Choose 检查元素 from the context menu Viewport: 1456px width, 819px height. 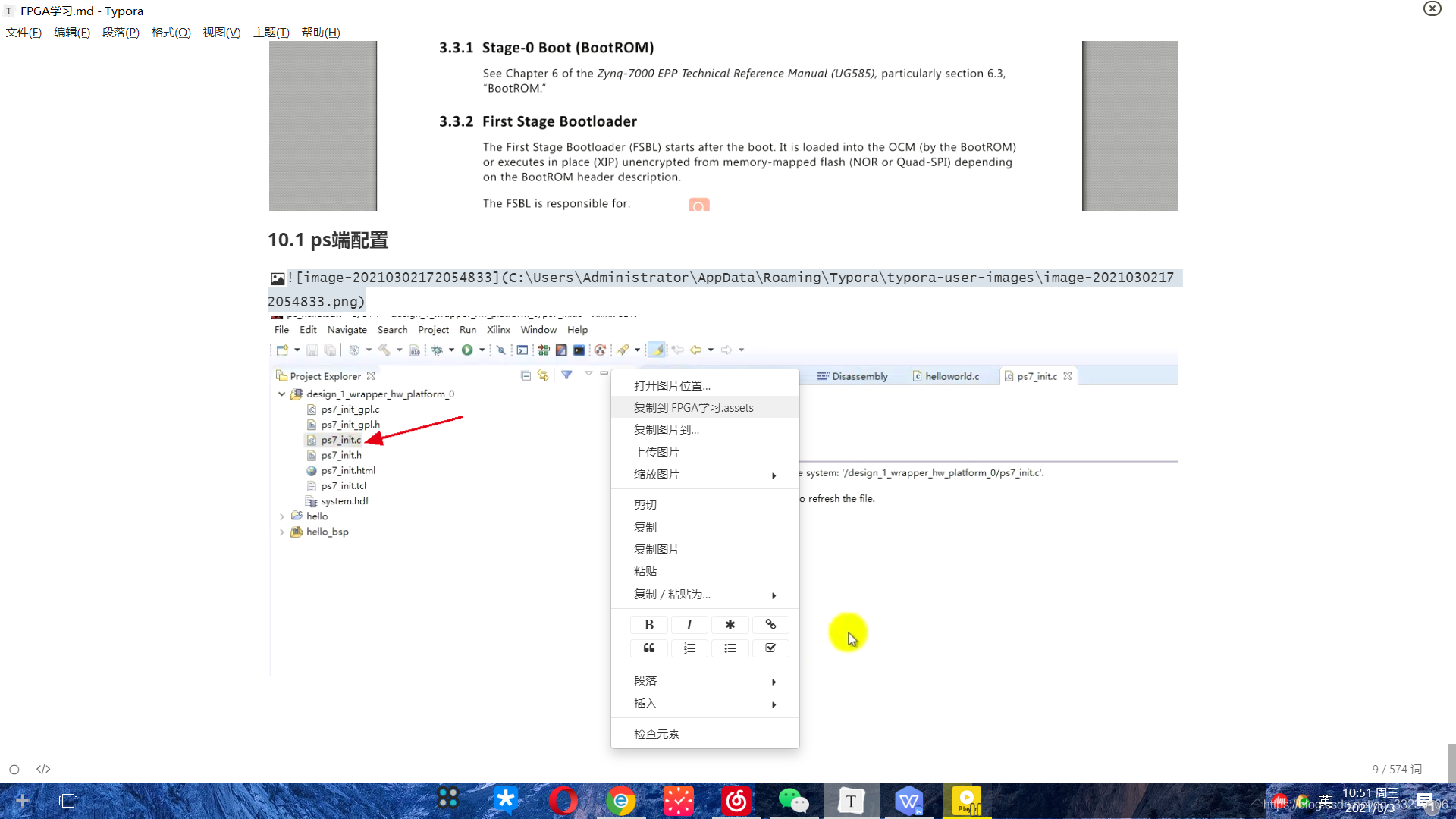pos(704,734)
